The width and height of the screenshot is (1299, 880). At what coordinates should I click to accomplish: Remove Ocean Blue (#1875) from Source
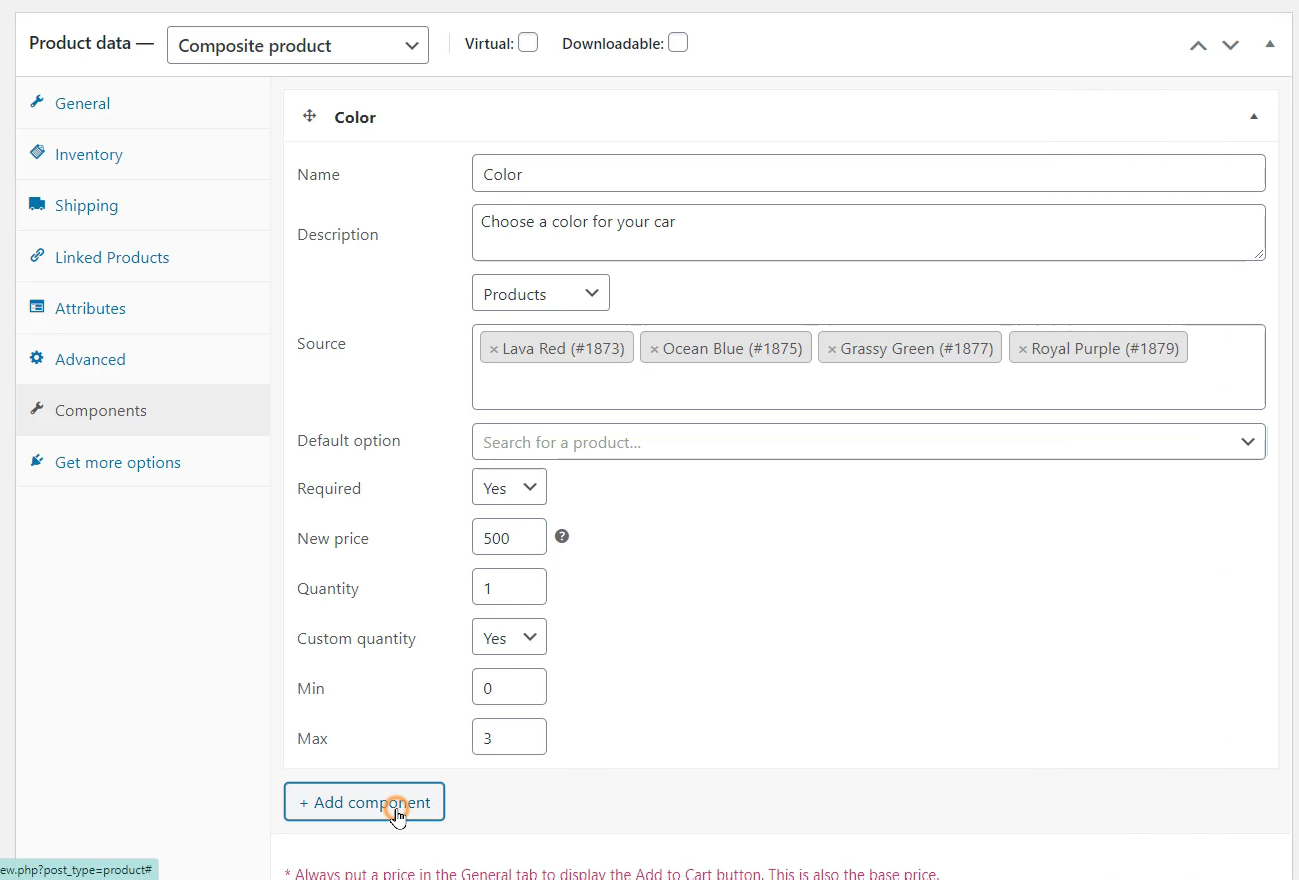pyautogui.click(x=654, y=349)
